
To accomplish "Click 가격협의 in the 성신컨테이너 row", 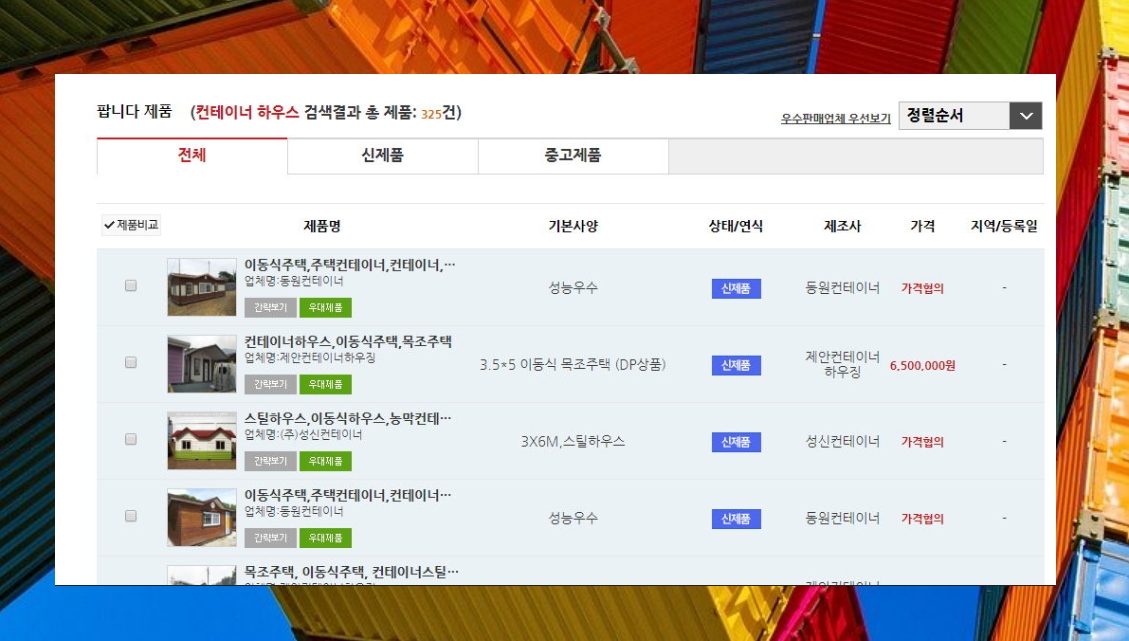I will (922, 441).
